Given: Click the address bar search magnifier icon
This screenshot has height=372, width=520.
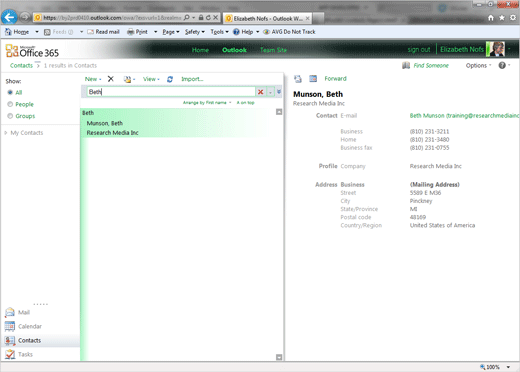Looking at the screenshot, I should [187, 17].
